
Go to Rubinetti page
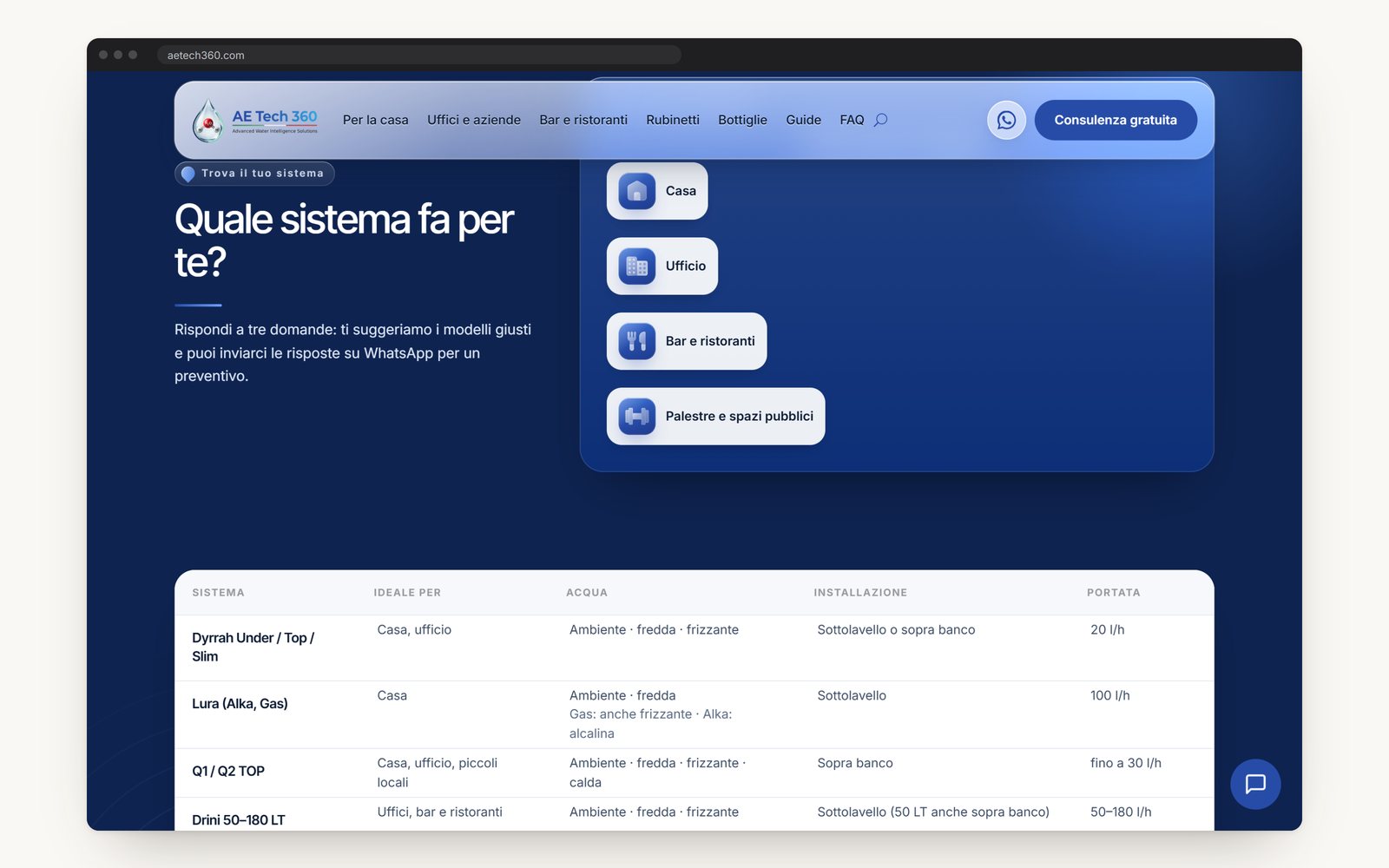(x=673, y=120)
